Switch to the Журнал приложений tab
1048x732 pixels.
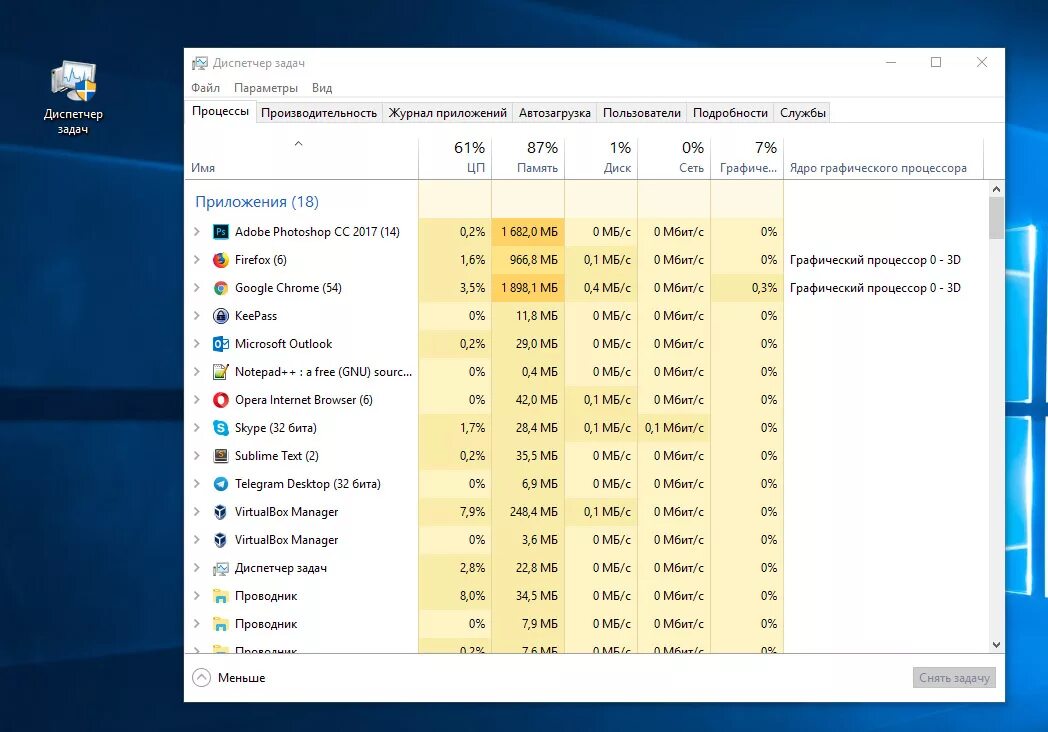pos(448,113)
